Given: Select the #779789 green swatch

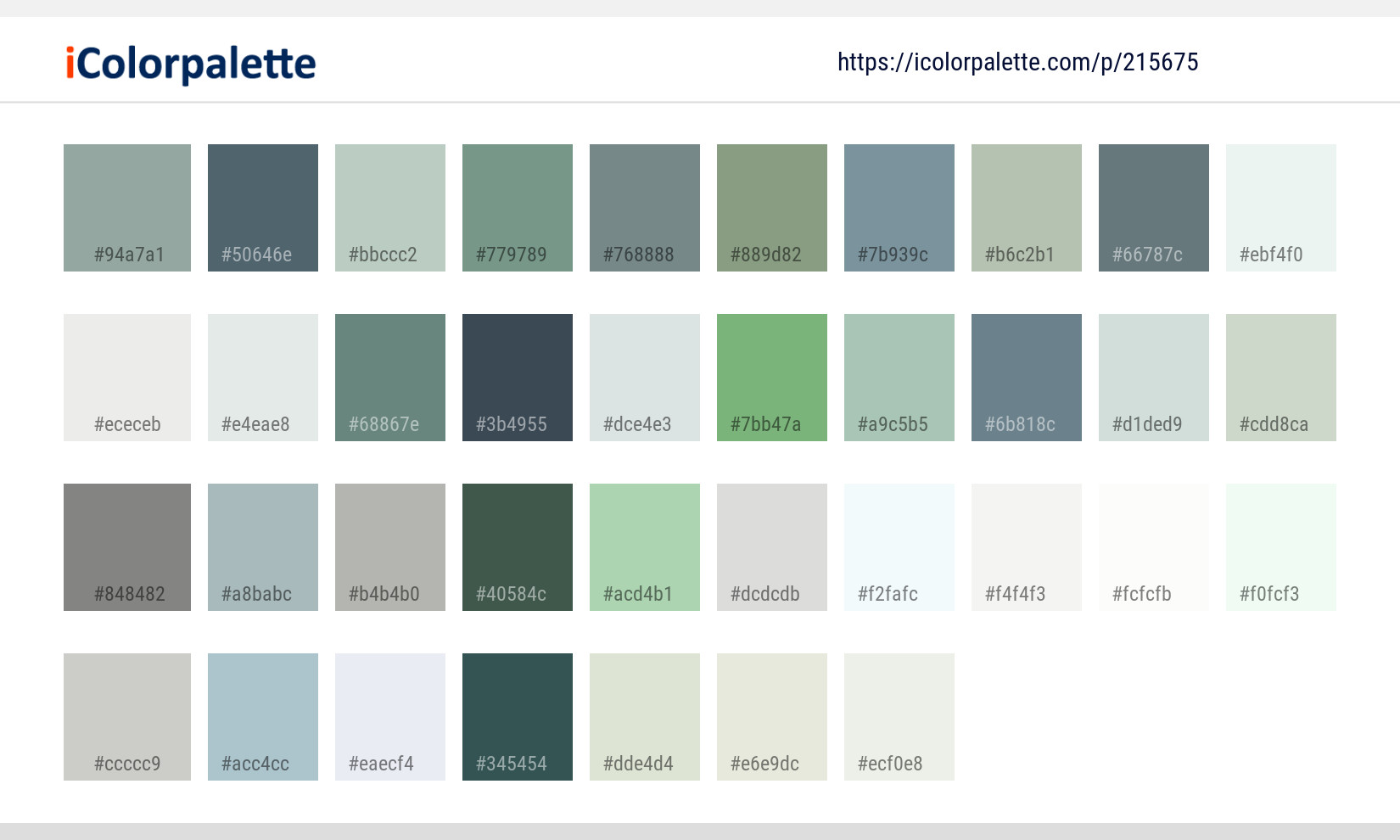Looking at the screenshot, I should (517, 207).
